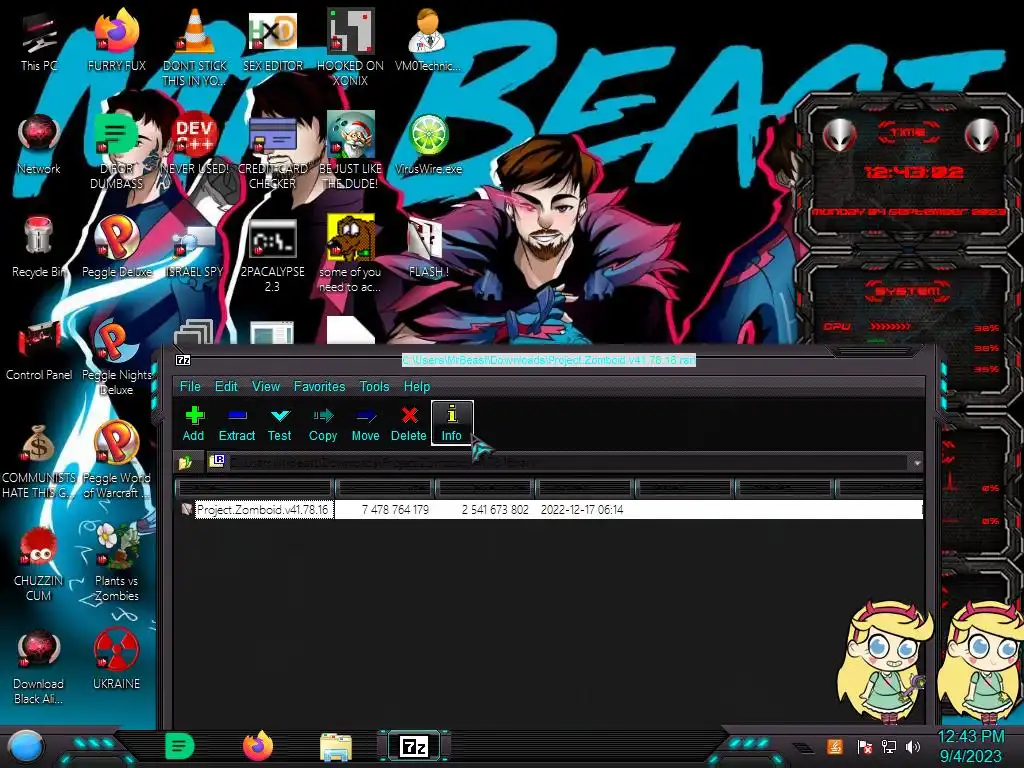
Task: Click the 7-Zip archive path field
Action: click(x=559, y=462)
